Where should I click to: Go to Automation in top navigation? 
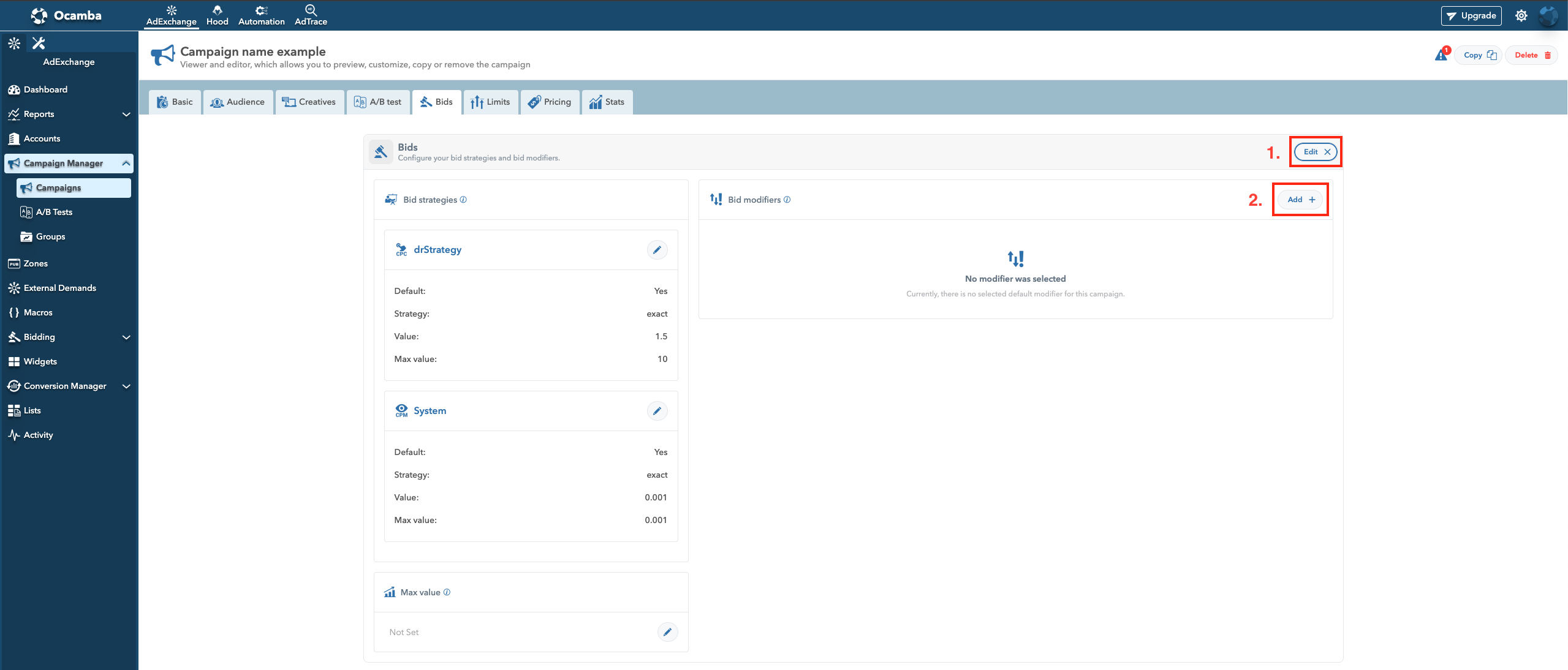tap(261, 15)
